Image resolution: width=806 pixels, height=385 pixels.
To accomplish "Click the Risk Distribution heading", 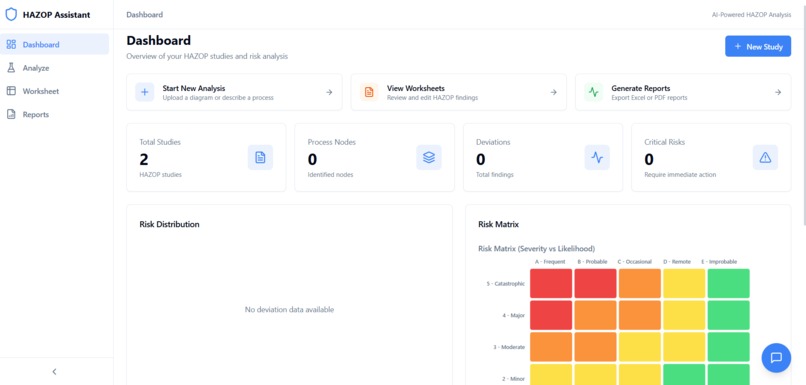I will coord(169,224).
